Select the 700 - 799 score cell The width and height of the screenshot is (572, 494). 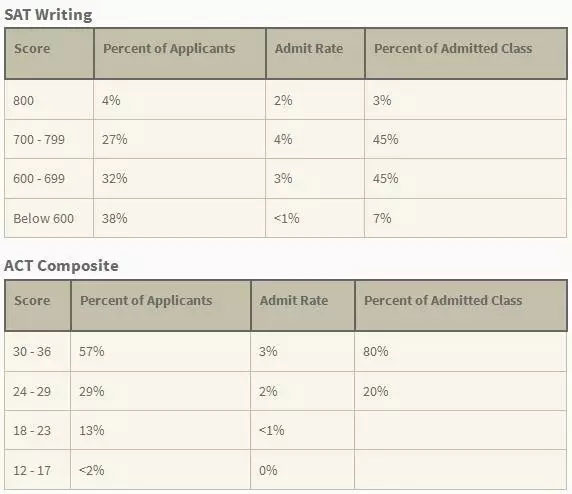click(x=49, y=139)
